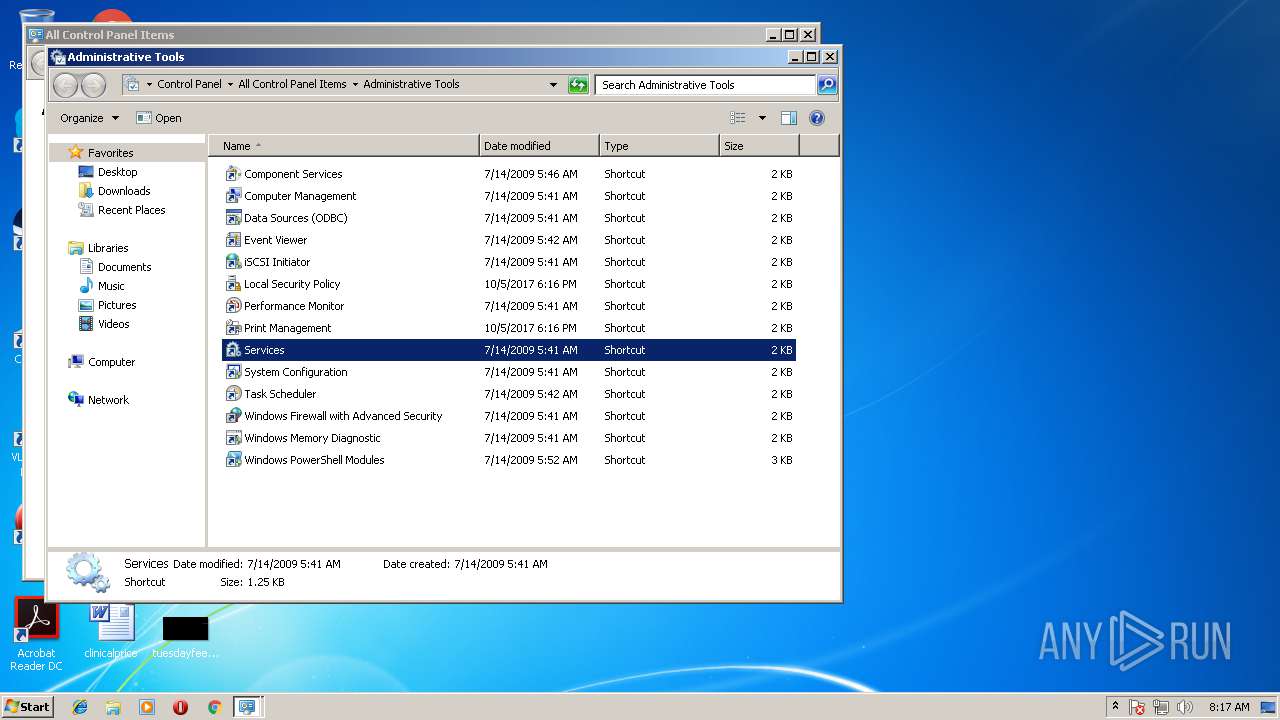The width and height of the screenshot is (1280, 720).
Task: Launch Internet Explorer from the taskbar
Action: (x=80, y=707)
